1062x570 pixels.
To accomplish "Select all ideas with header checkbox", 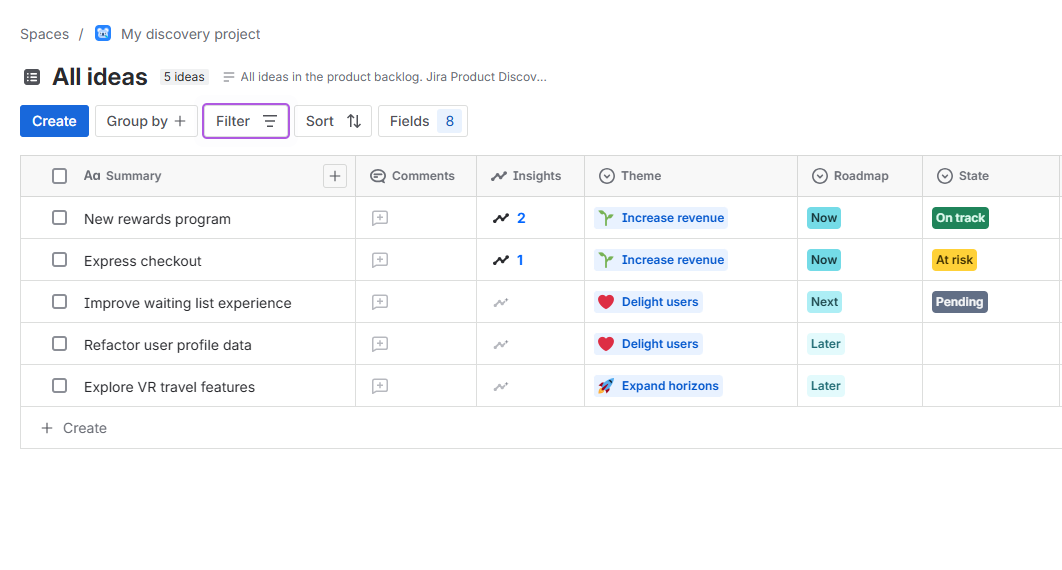I will 60,176.
